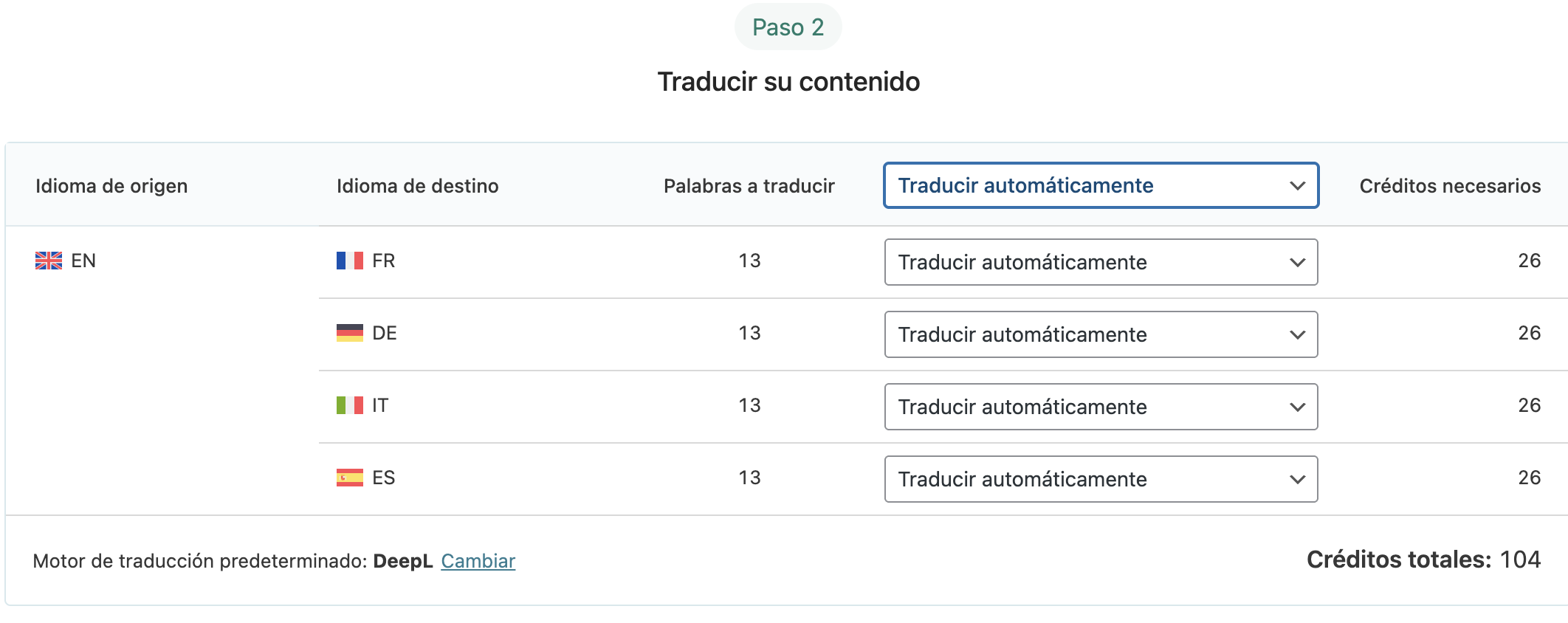Click the Créditos totales 104 label

1423,560
